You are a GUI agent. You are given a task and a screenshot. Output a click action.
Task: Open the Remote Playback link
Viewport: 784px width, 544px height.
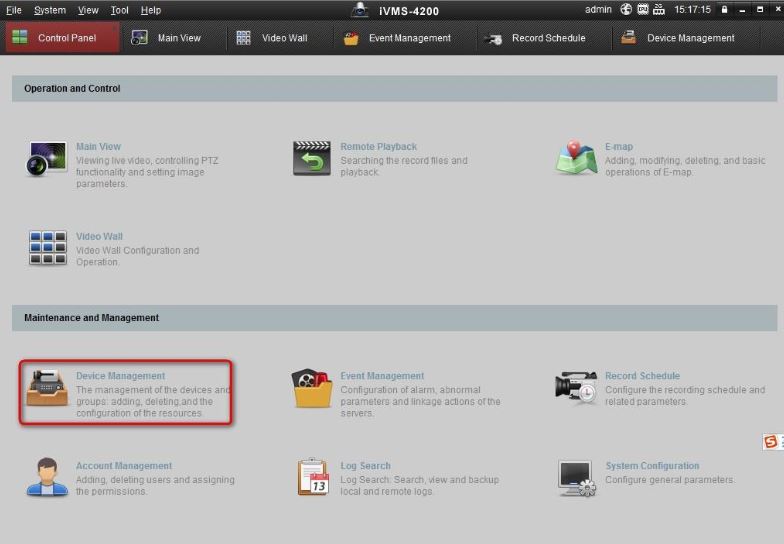[x=378, y=146]
